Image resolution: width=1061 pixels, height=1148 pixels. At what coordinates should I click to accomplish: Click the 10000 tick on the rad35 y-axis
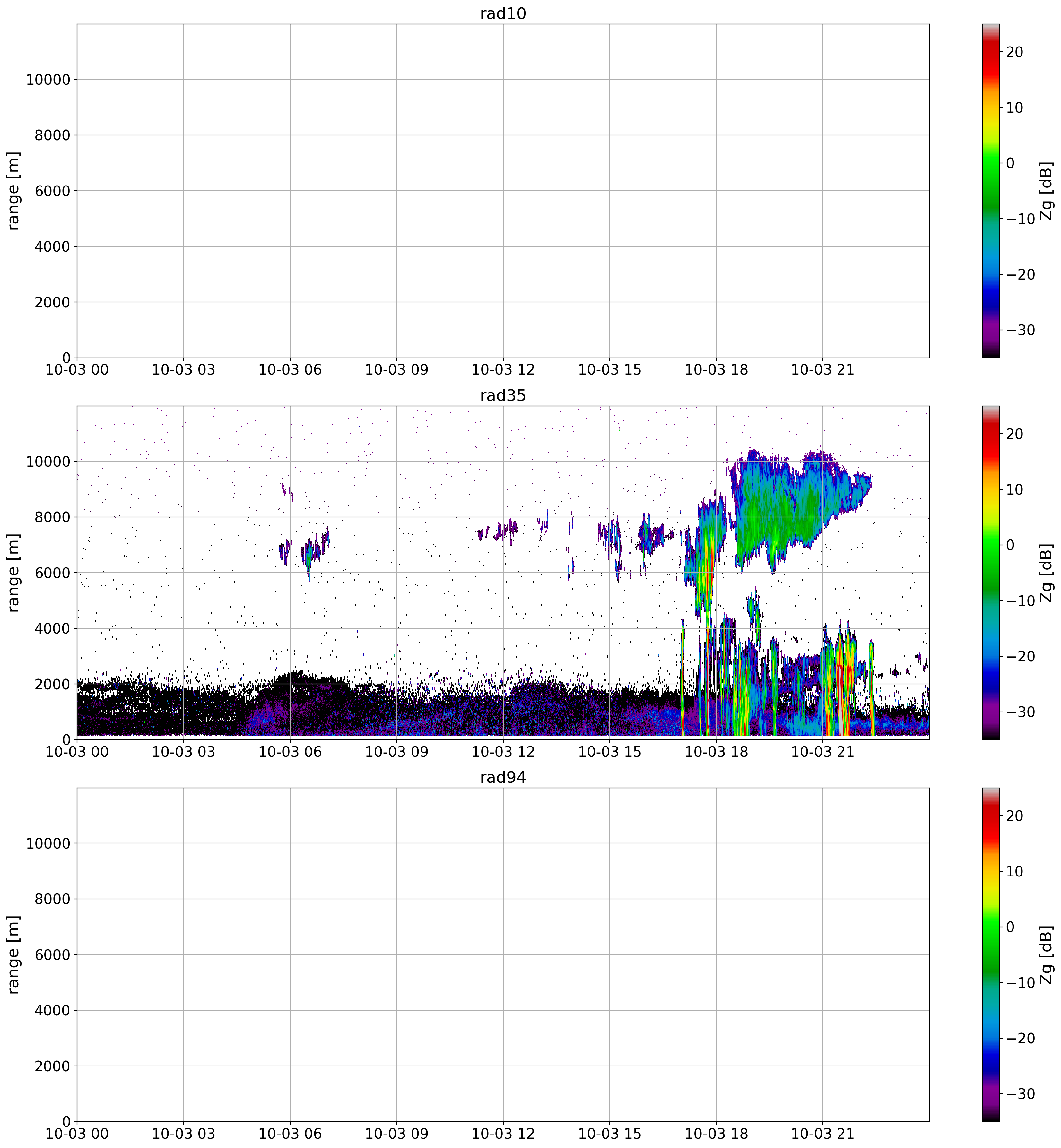pos(48,462)
